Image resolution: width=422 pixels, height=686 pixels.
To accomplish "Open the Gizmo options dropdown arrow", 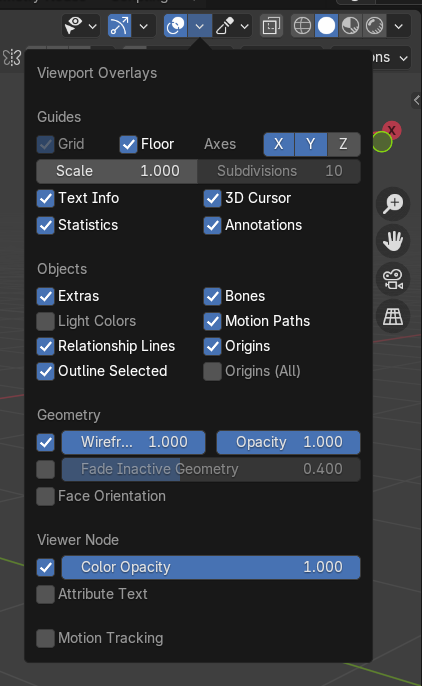I will point(144,26).
